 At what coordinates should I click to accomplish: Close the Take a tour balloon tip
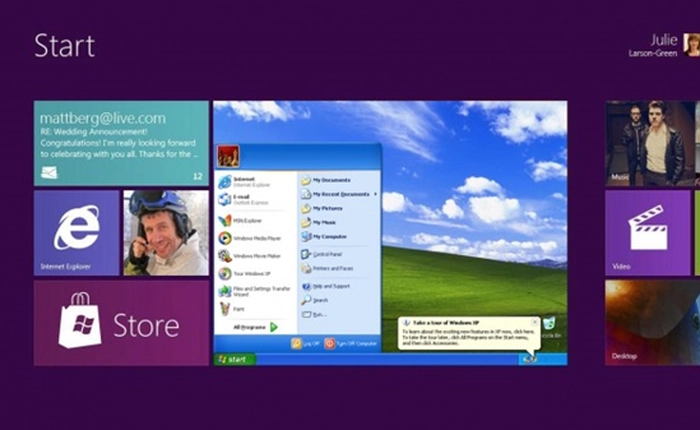tap(534, 322)
